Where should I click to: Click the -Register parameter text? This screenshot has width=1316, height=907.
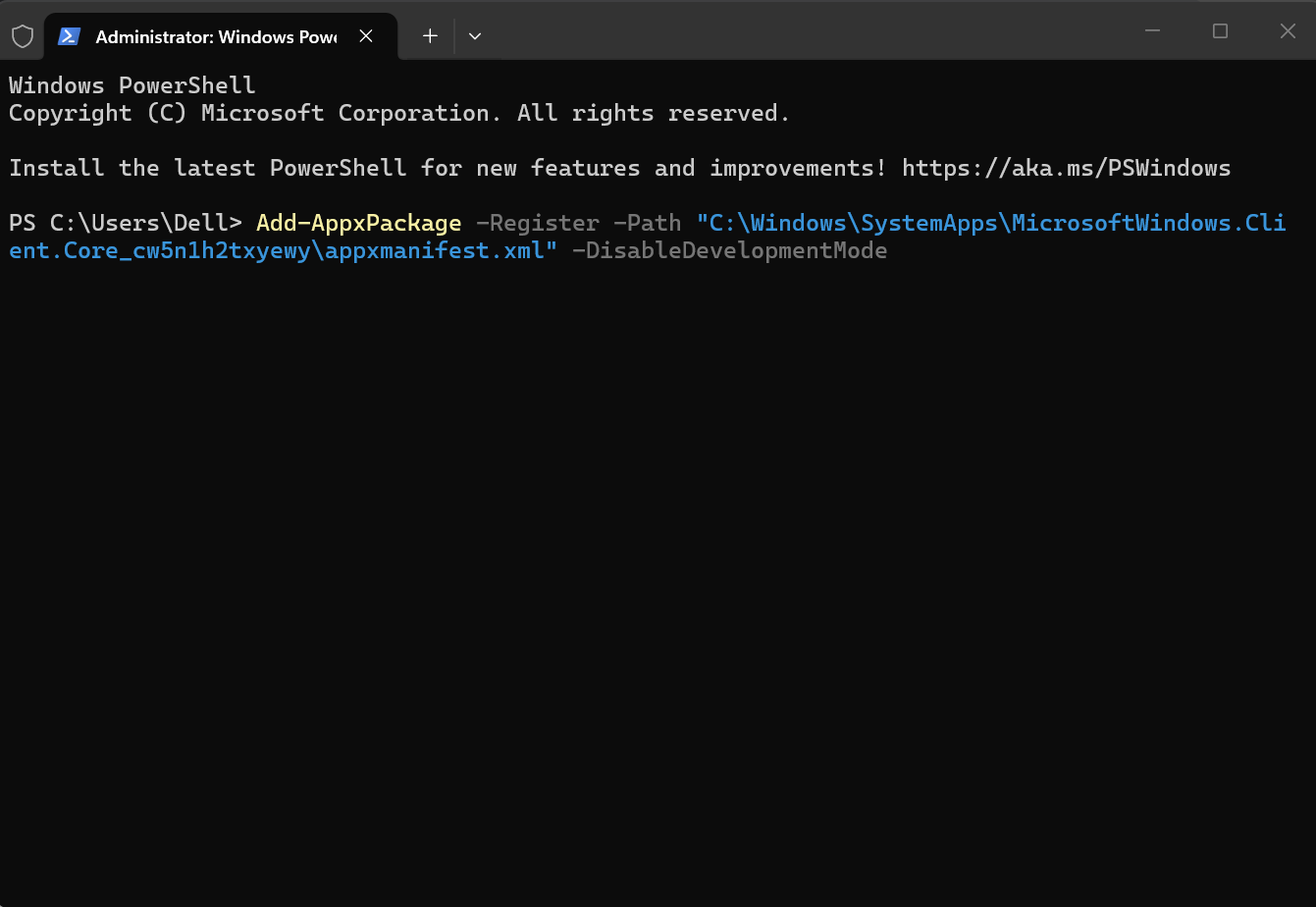click(537, 223)
